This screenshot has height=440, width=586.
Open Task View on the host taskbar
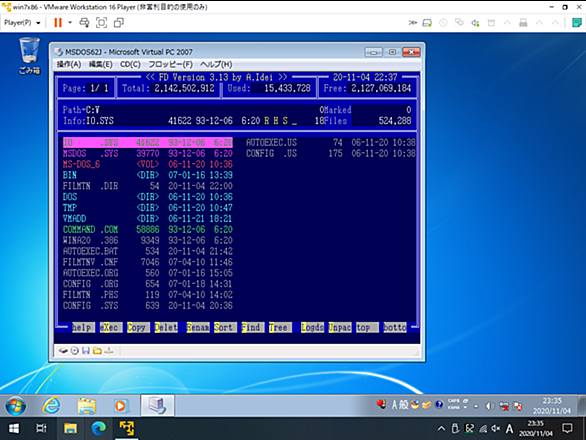point(41,428)
